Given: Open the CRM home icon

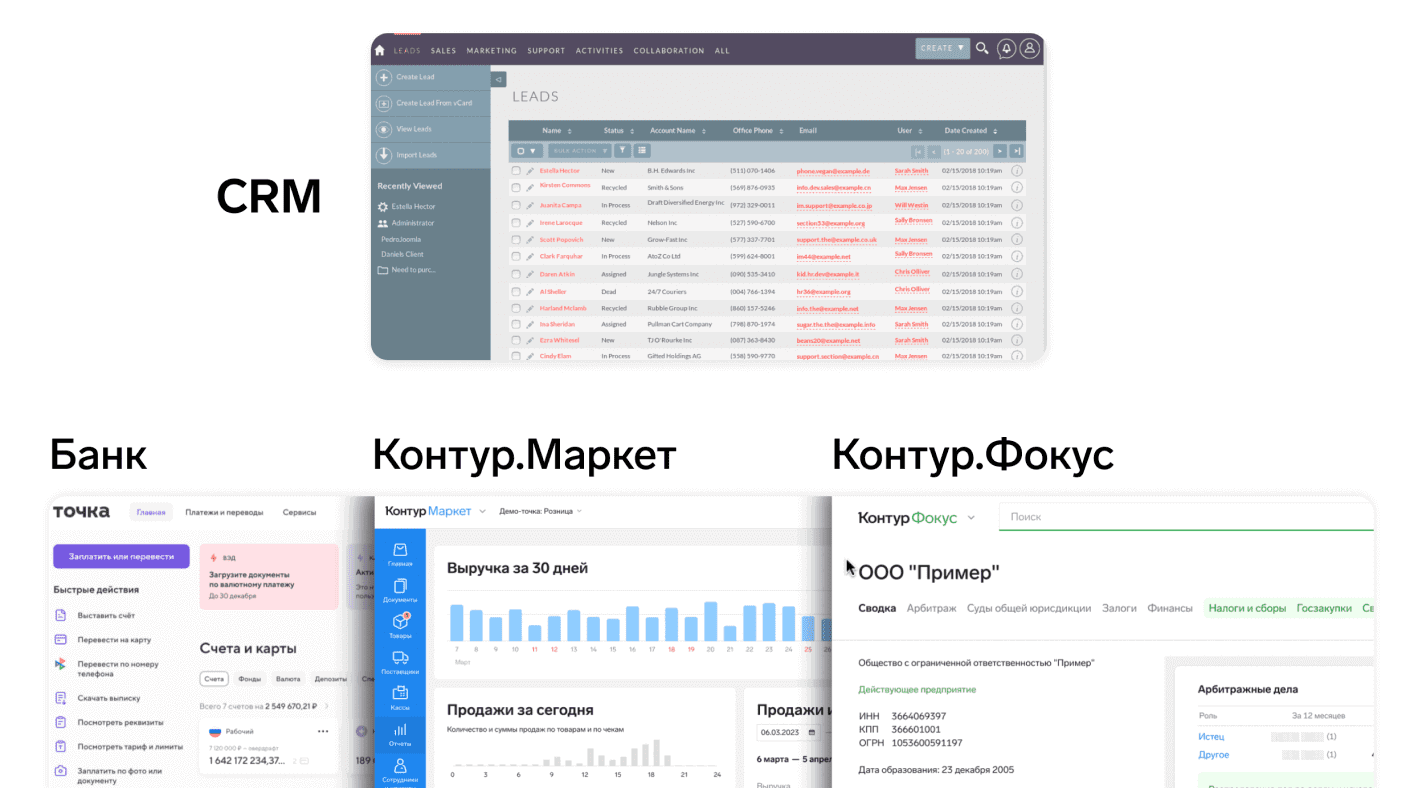Looking at the screenshot, I should pyautogui.click(x=379, y=50).
